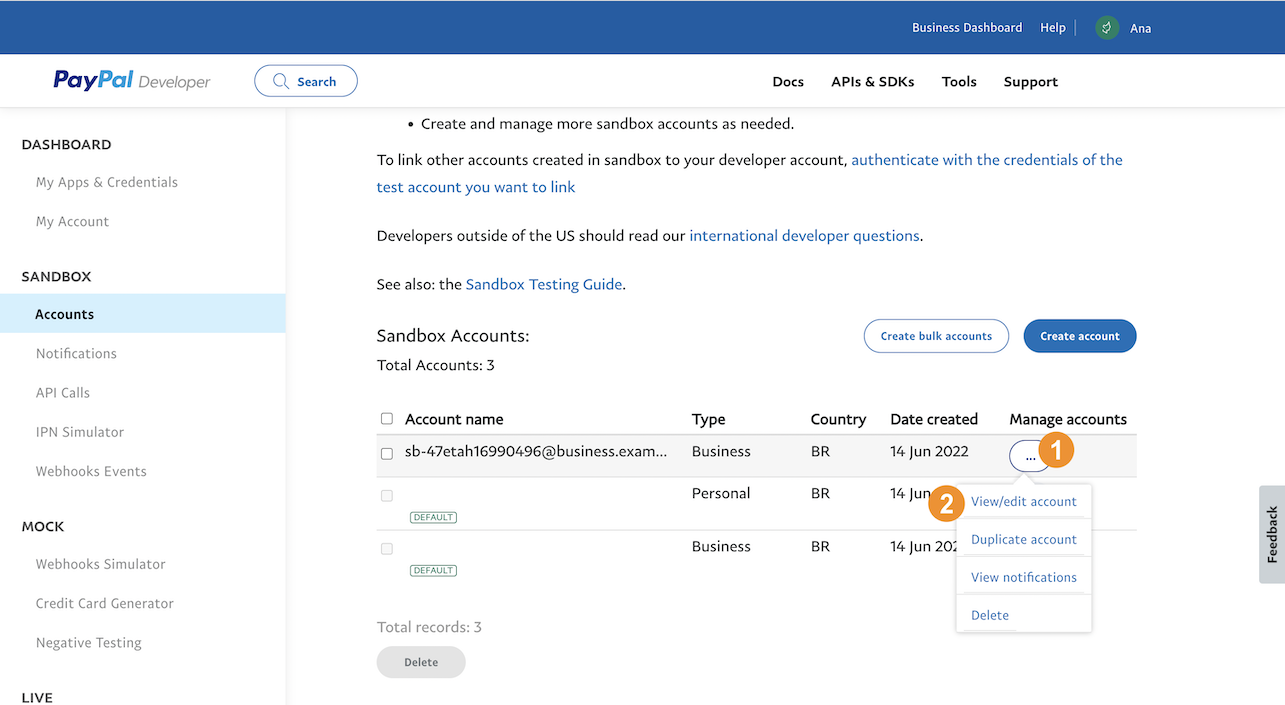
Task: Open IPN Simulator in sidebar
Action: (80, 432)
